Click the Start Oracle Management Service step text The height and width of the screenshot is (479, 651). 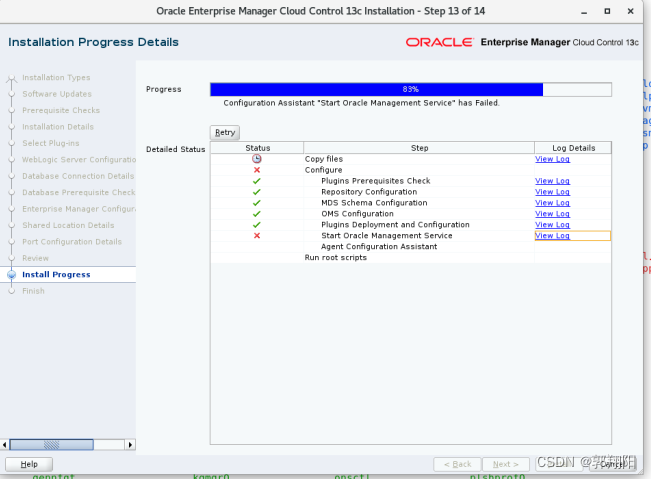[x=387, y=235]
